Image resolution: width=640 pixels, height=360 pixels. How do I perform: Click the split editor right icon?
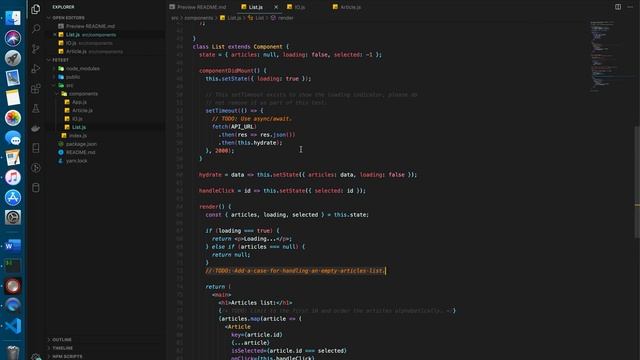[x=618, y=7]
